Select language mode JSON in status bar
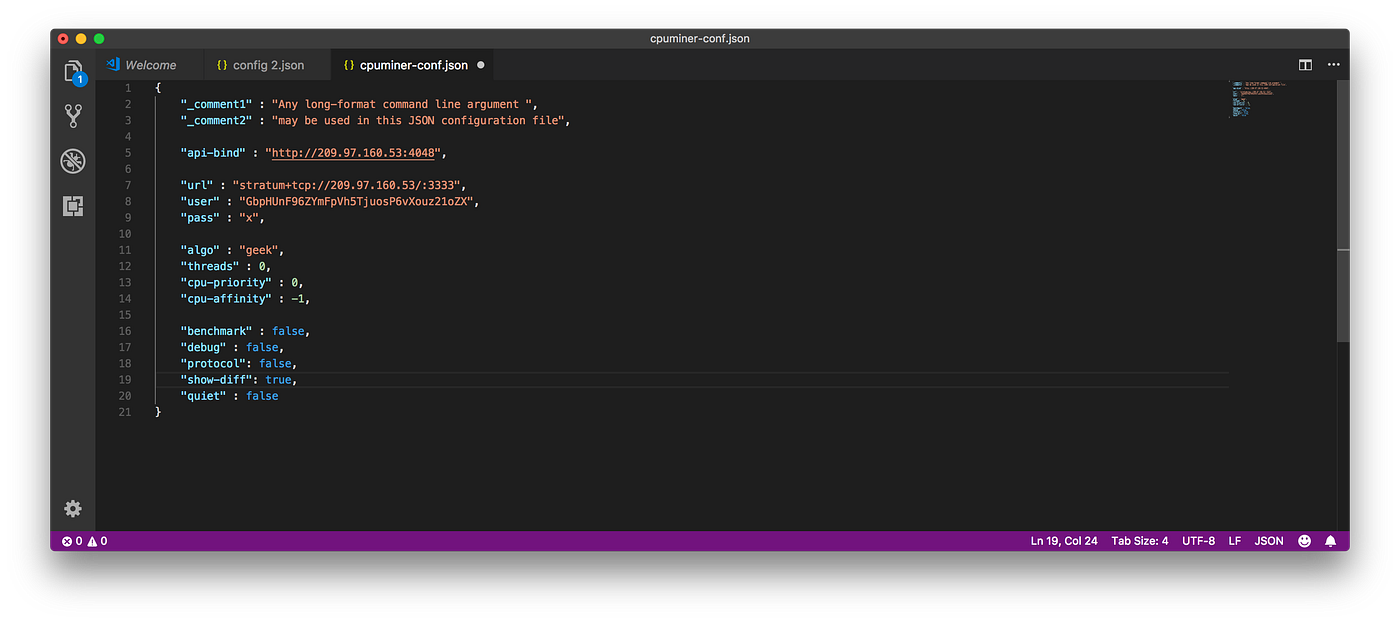This screenshot has height=623, width=1400. pos(1269,541)
